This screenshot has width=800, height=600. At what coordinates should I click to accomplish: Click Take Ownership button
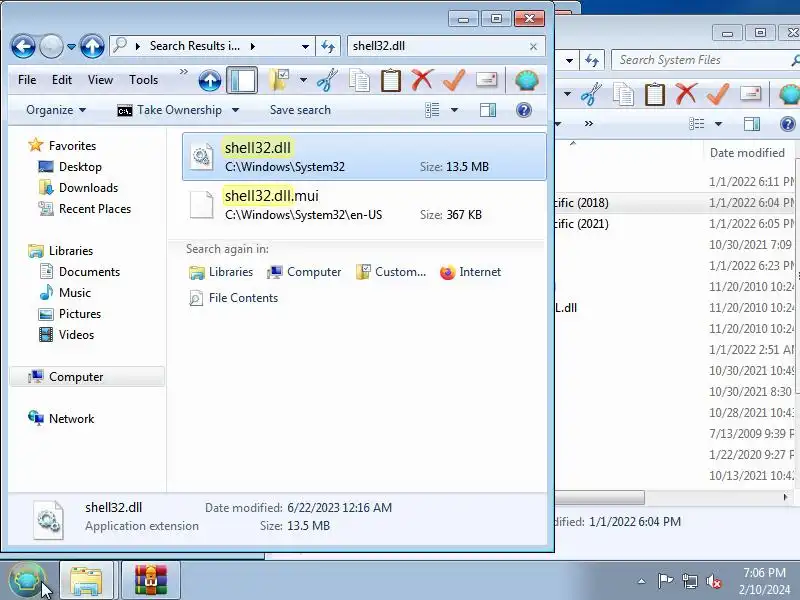coord(171,110)
